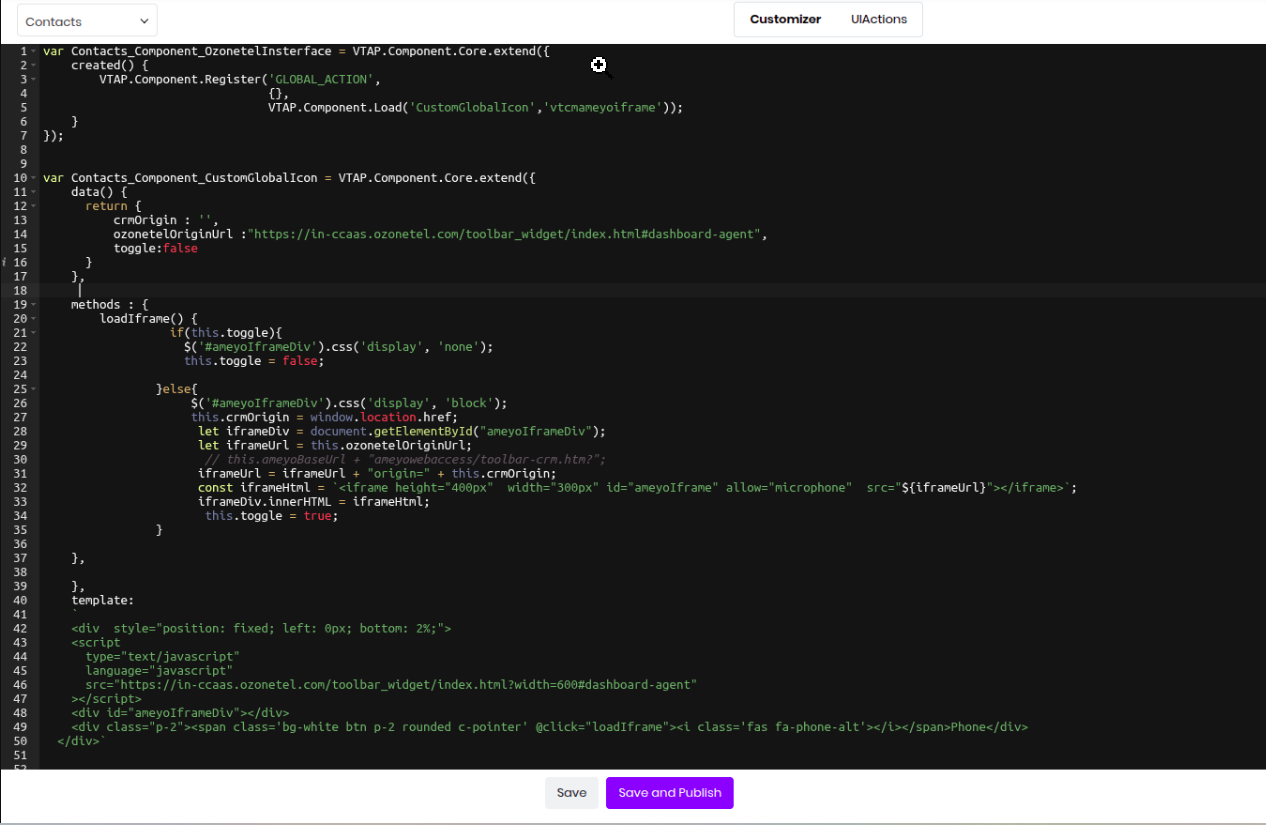Viewport: 1266px width, 825px height.
Task: Collapse the code block starting at line 1
Action: (x=35, y=51)
